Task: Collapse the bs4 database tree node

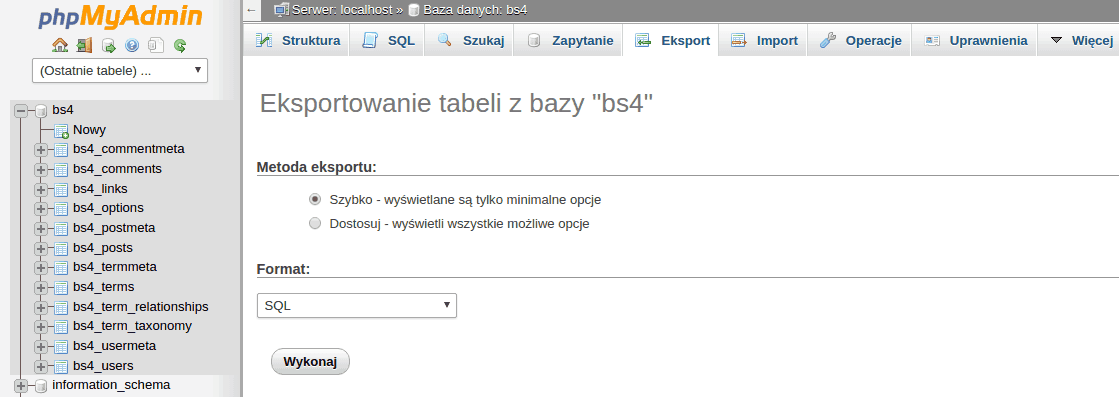Action: tap(21, 111)
